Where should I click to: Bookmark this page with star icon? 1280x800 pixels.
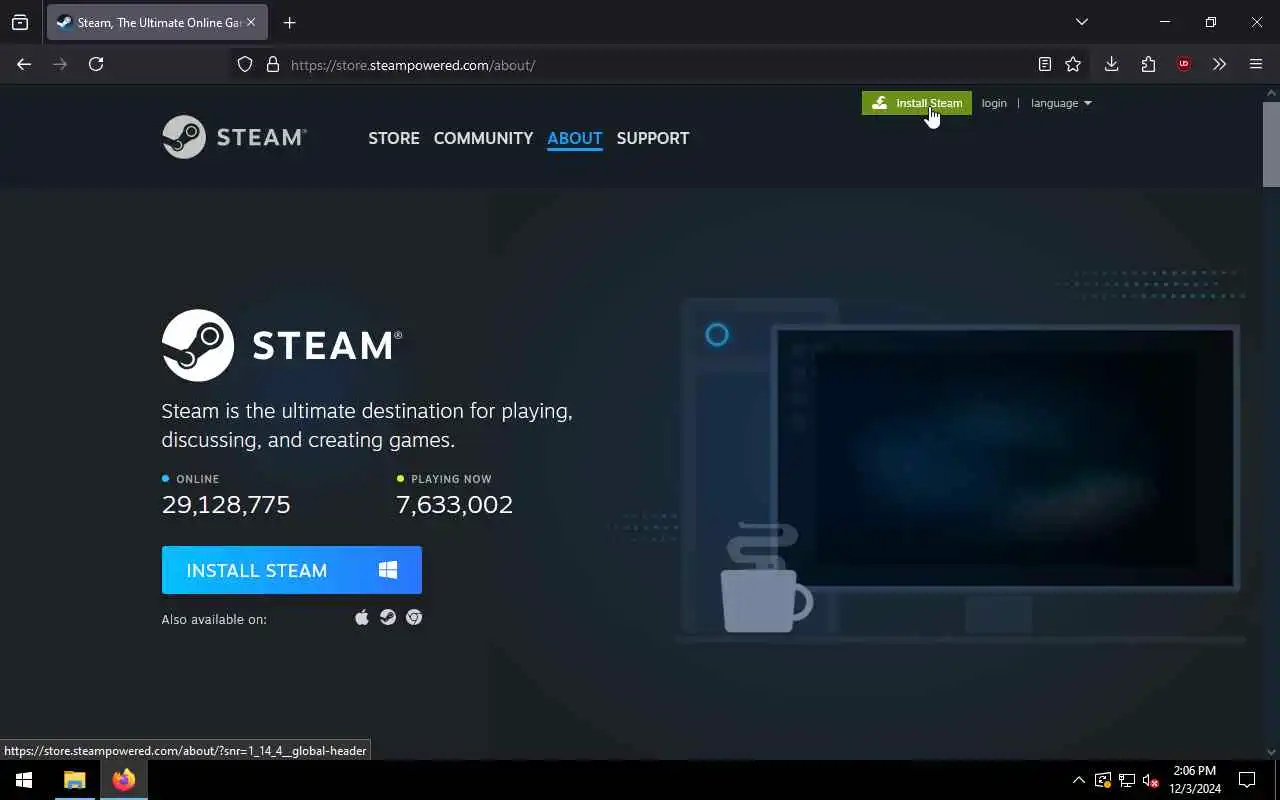[1073, 64]
